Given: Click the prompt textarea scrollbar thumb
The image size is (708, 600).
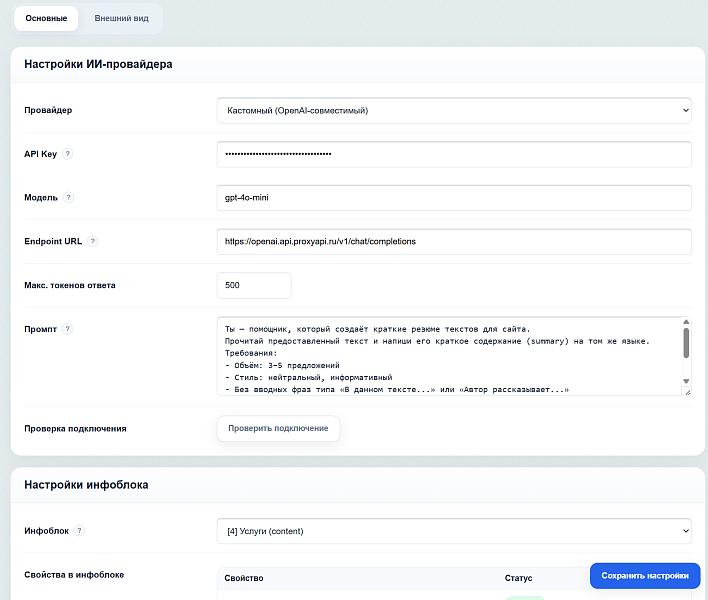Looking at the screenshot, I should (x=686, y=343).
